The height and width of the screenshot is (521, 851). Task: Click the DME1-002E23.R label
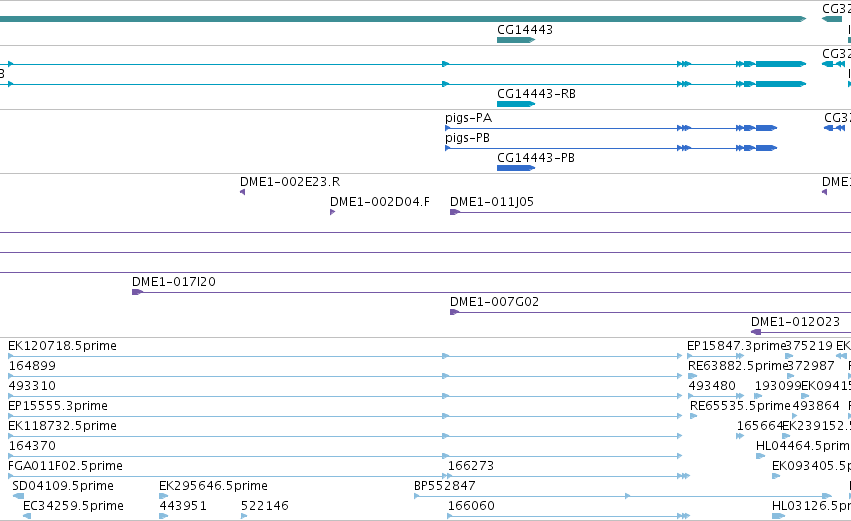290,182
